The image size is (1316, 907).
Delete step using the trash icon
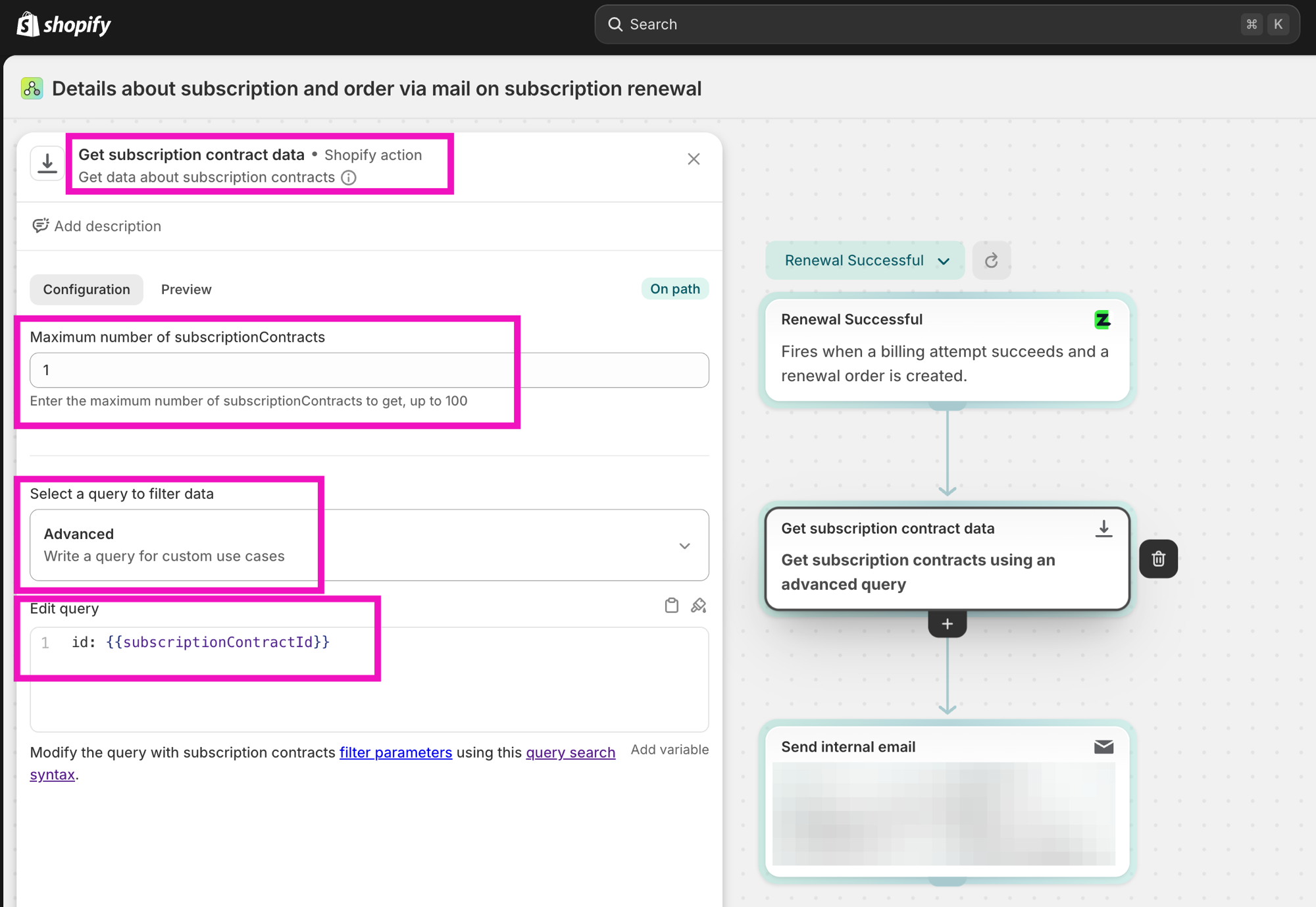tap(1158, 559)
